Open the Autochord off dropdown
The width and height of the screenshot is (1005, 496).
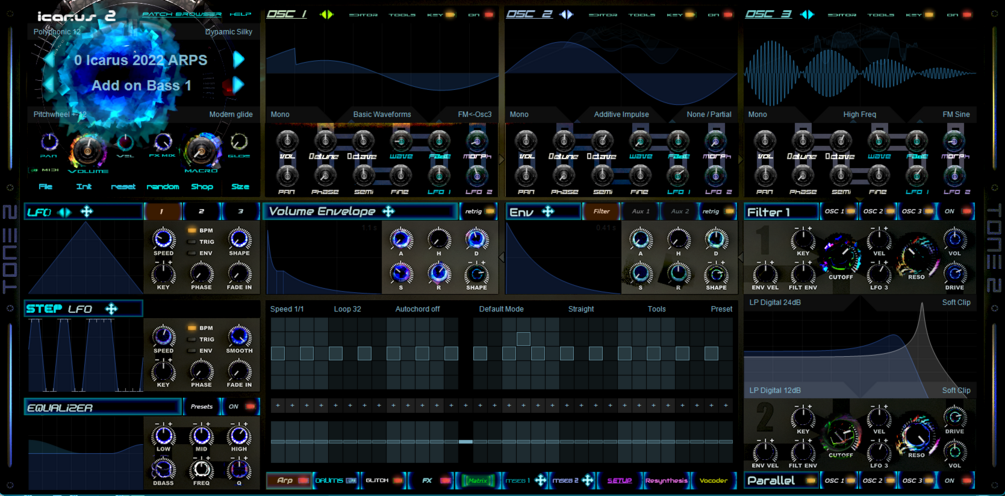point(417,309)
